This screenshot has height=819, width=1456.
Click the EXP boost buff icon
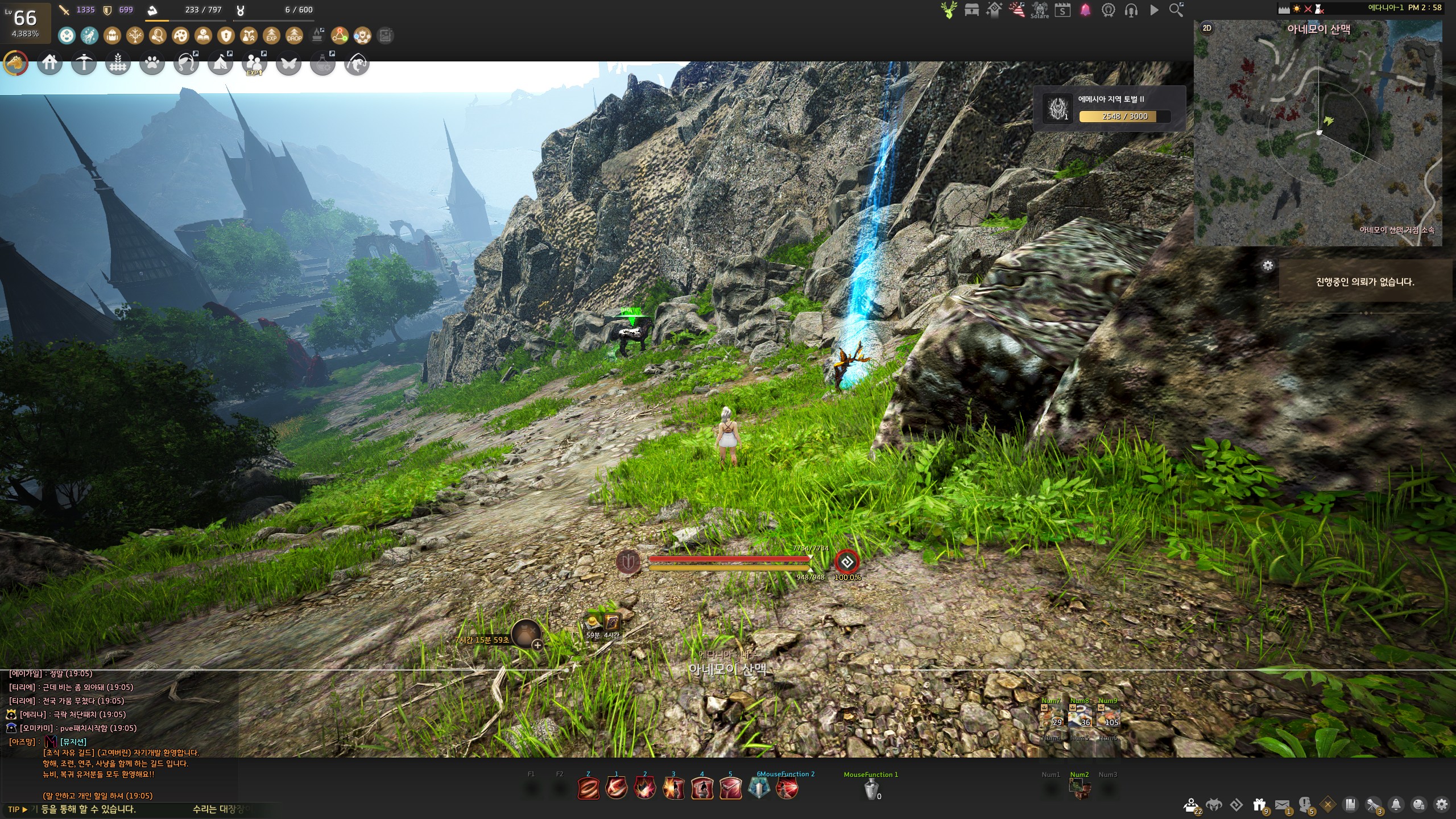[x=271, y=36]
